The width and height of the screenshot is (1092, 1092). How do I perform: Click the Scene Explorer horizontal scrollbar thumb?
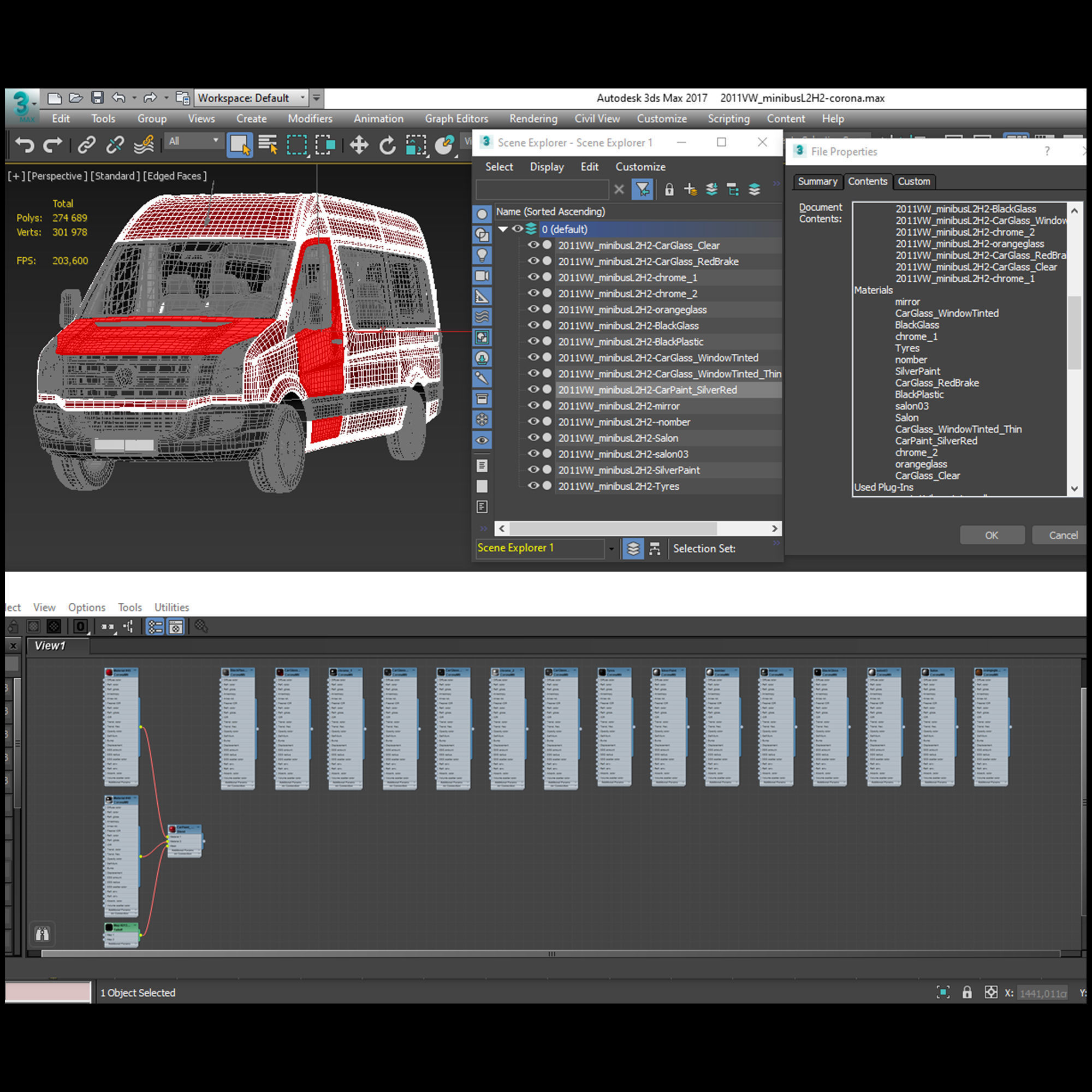[x=613, y=529]
